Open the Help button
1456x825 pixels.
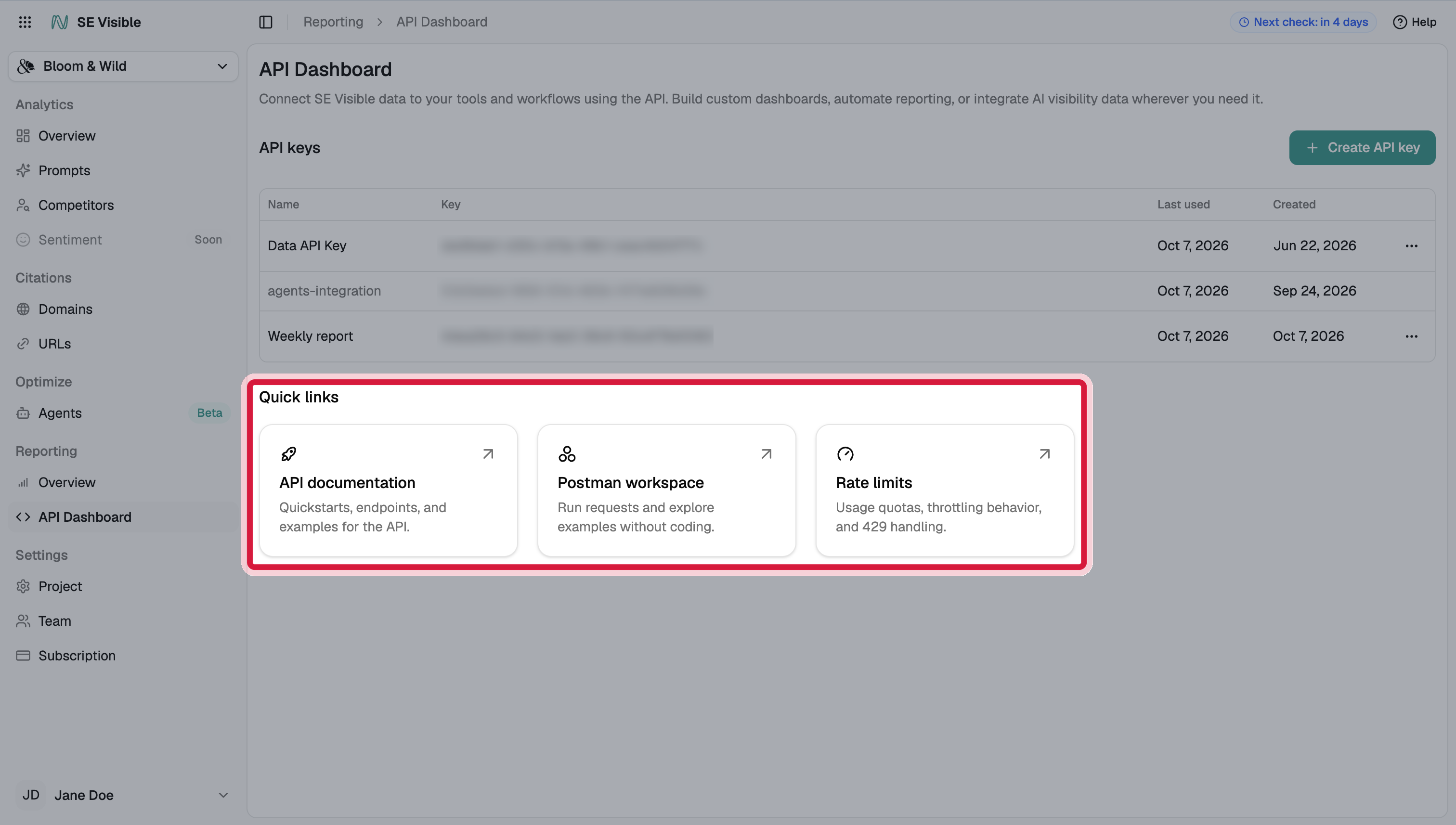pyautogui.click(x=1414, y=22)
